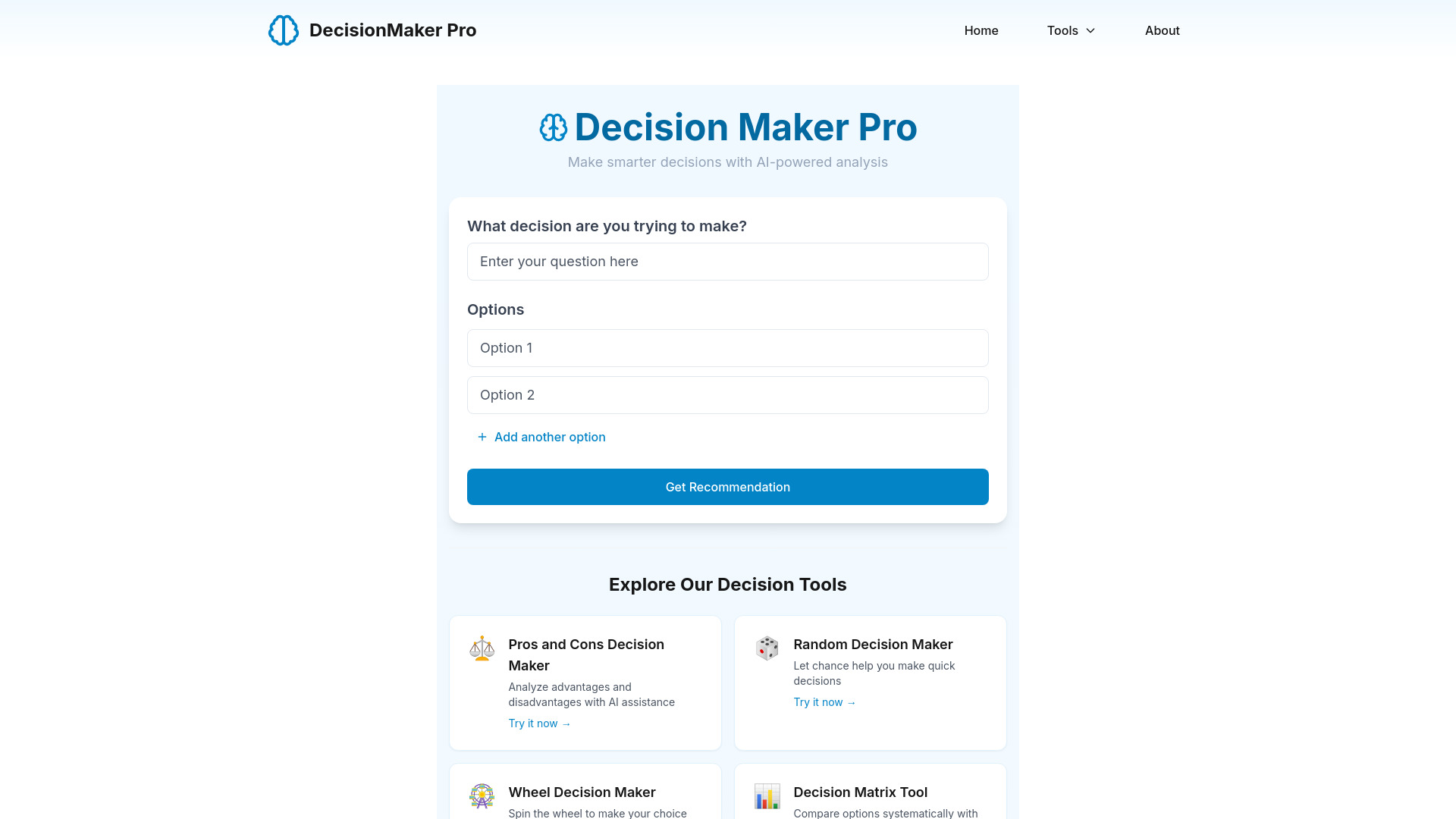Screen dimensions: 1456x819
Task: Click the DecisionMaker Pro logo icon
Action: point(283,30)
